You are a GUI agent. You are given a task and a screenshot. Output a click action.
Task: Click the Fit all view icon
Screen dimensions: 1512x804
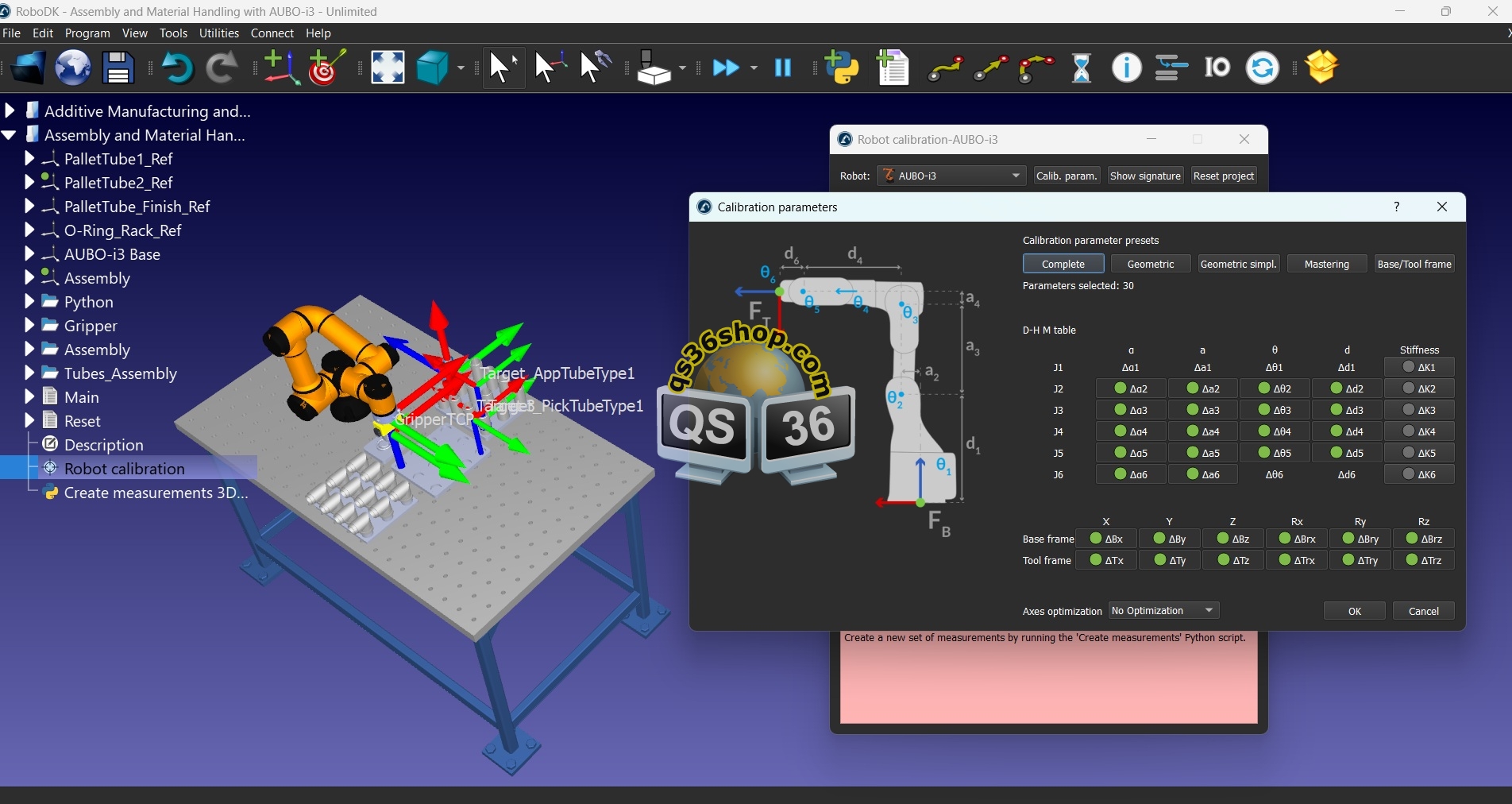pos(388,68)
